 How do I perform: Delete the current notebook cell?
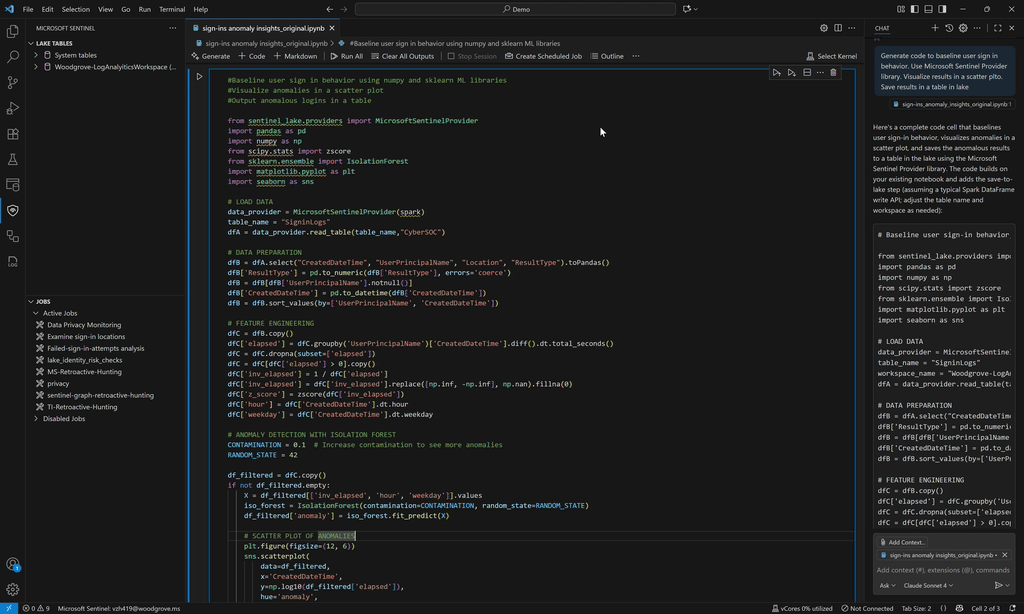tap(834, 73)
